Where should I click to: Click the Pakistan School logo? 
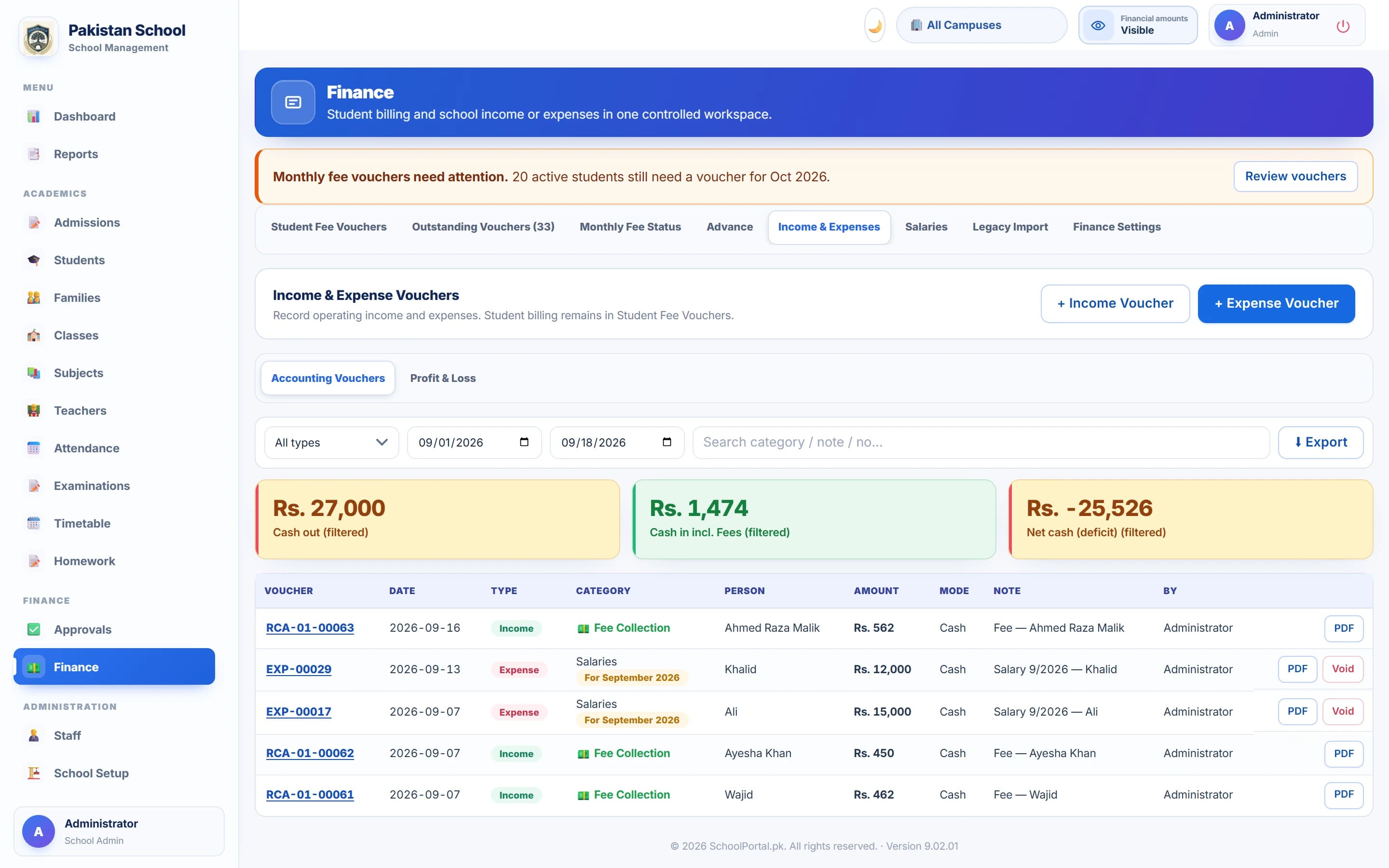pos(39,37)
